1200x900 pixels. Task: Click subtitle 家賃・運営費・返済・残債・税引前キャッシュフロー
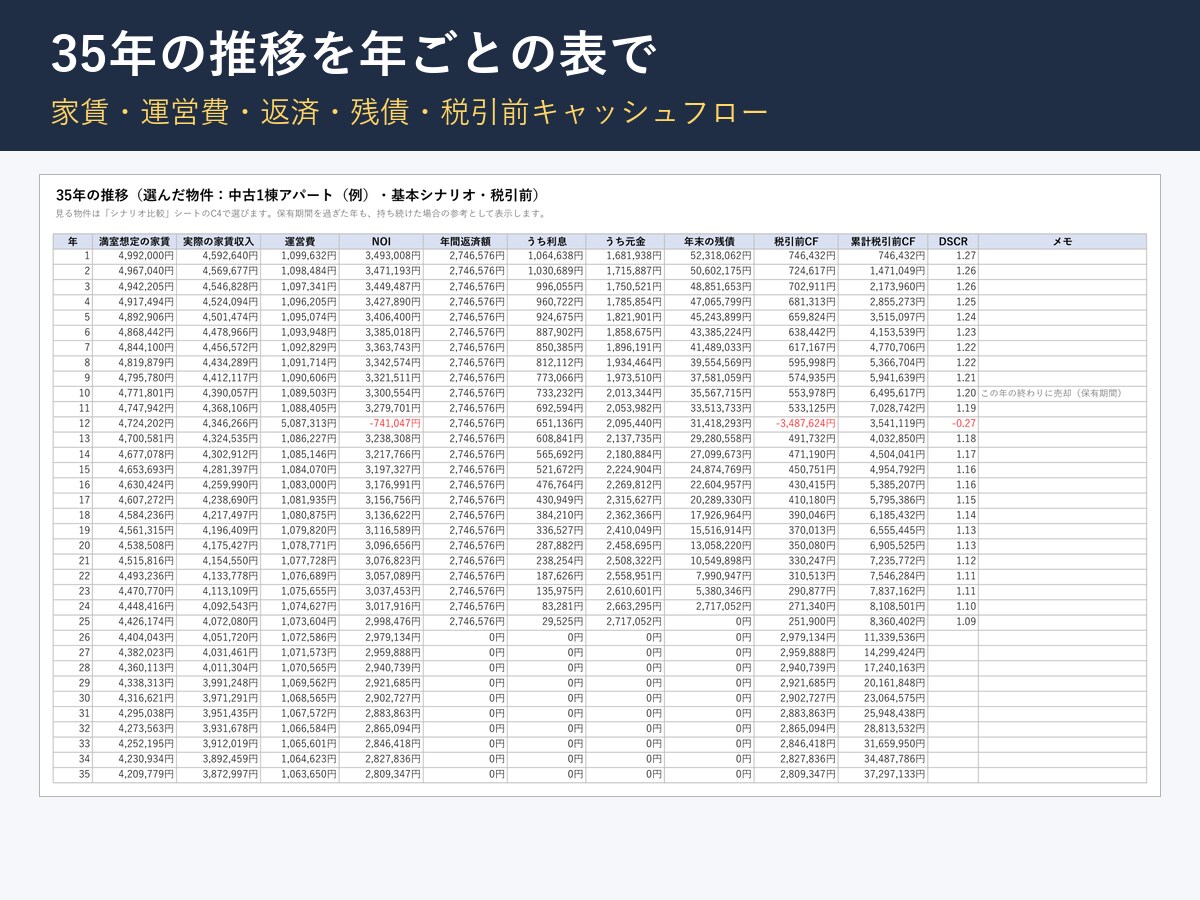410,113
